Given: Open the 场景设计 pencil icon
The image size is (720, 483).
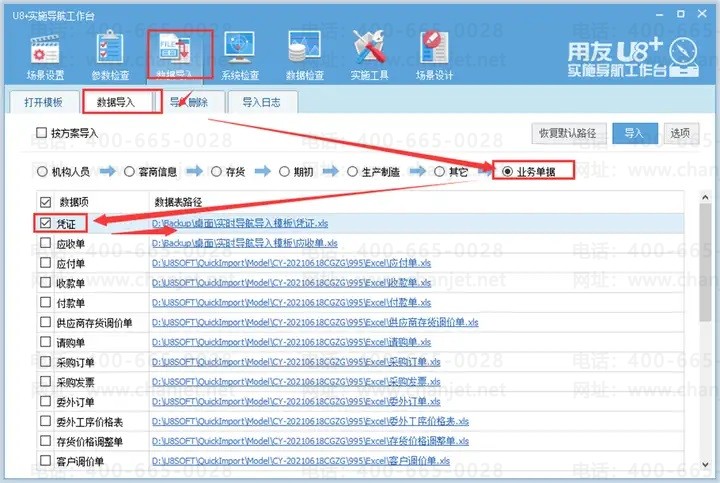Looking at the screenshot, I should [x=434, y=48].
